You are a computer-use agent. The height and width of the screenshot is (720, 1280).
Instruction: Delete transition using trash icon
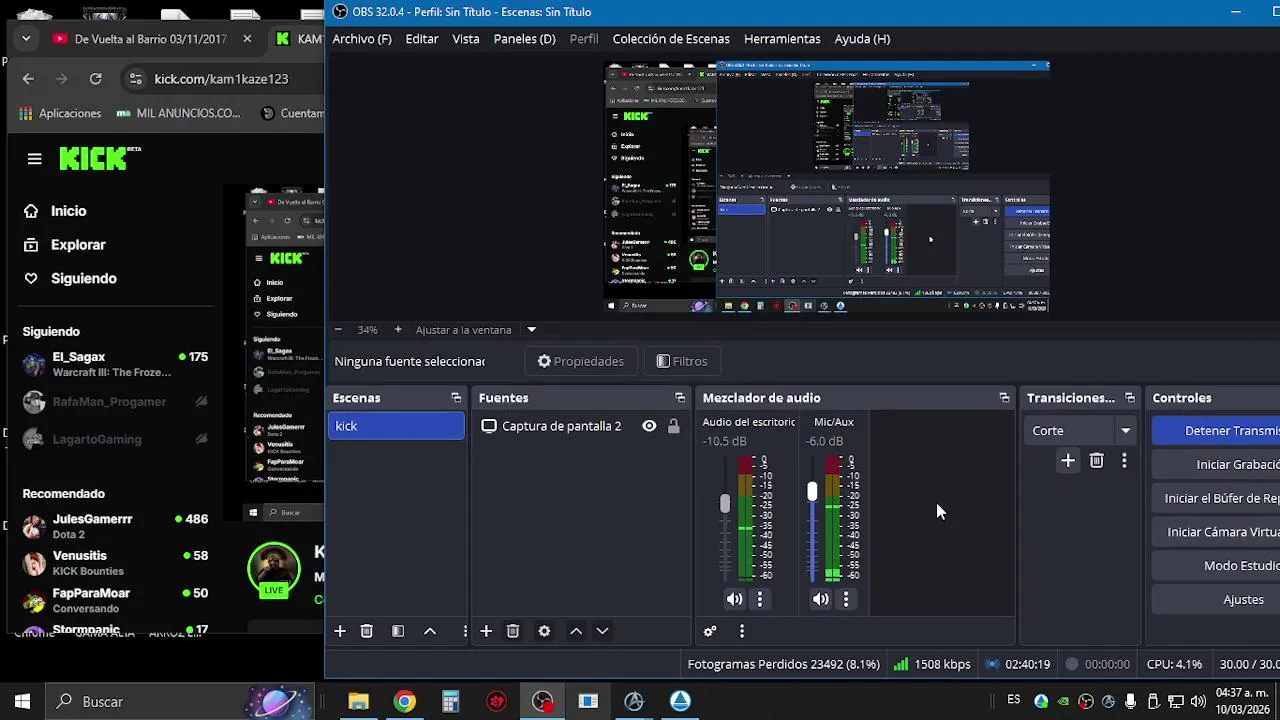[x=1097, y=460]
